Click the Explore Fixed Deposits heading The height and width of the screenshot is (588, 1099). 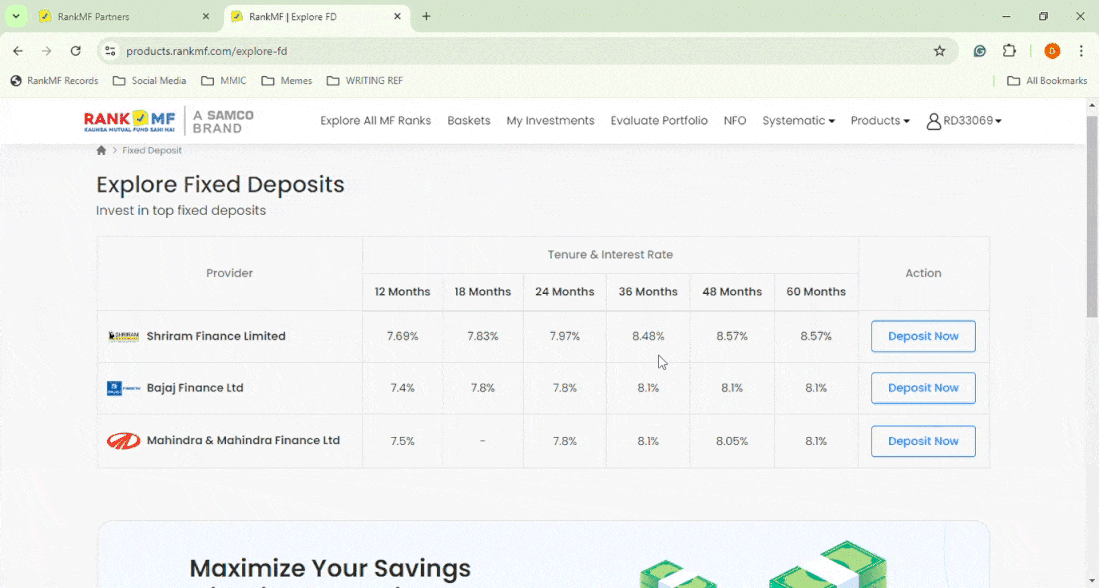click(220, 184)
